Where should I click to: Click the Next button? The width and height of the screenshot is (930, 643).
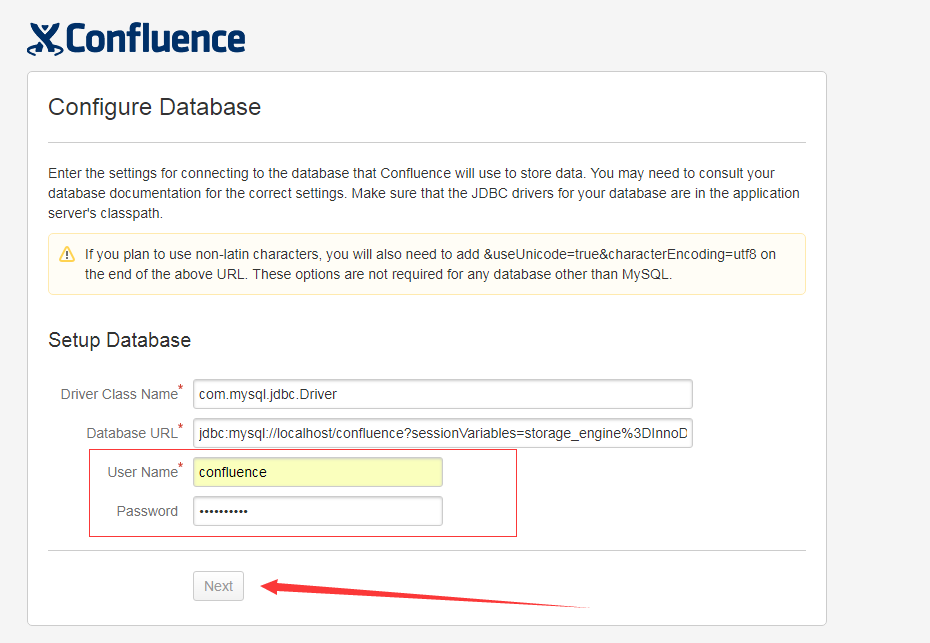218,586
